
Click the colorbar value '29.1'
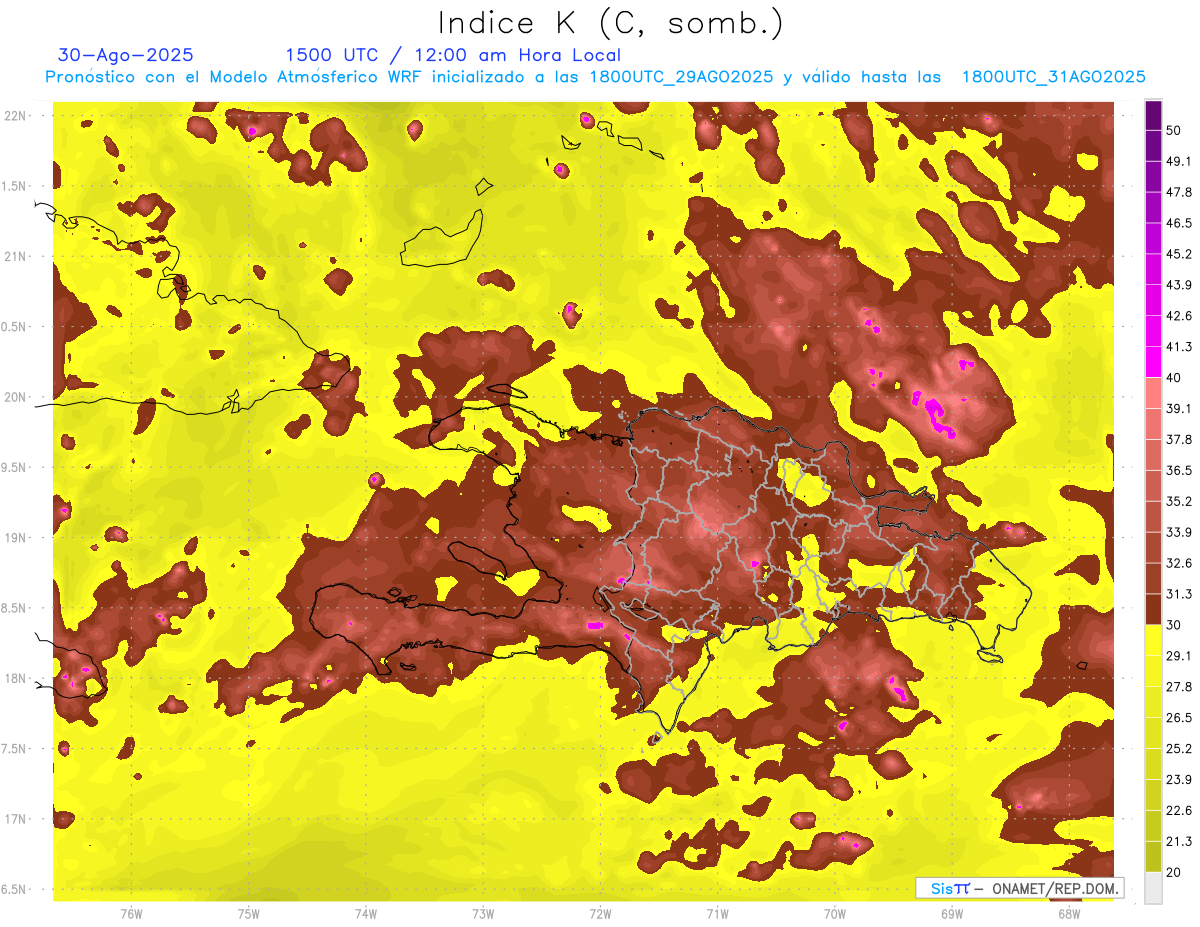(x=1179, y=656)
